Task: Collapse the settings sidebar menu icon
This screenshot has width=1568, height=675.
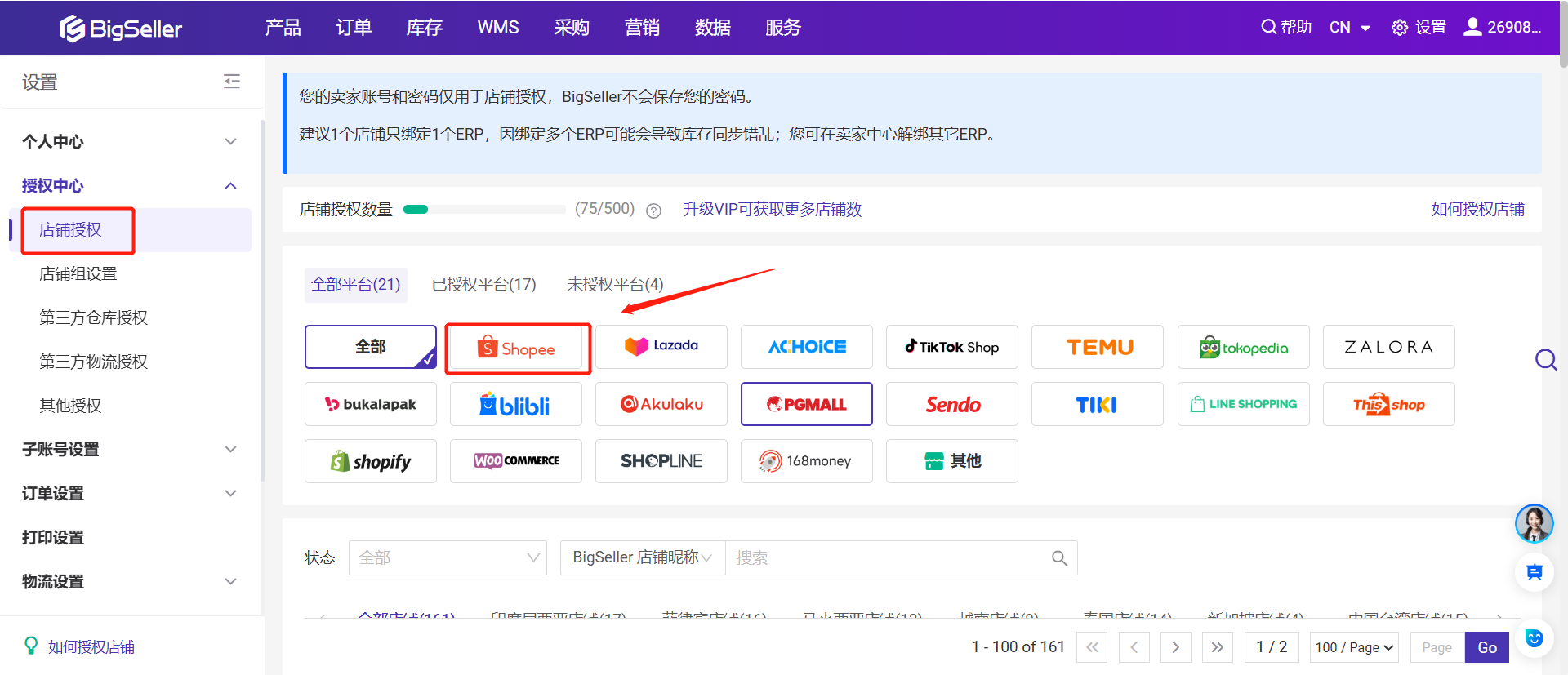Action: [x=232, y=82]
